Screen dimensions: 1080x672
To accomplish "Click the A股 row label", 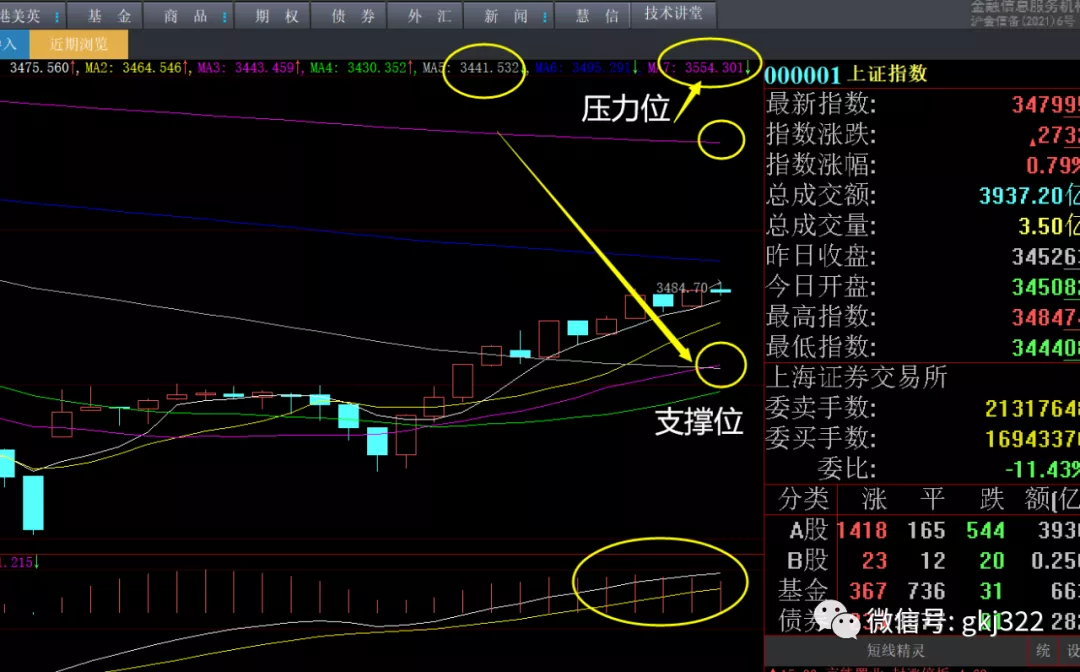I will tap(809, 529).
